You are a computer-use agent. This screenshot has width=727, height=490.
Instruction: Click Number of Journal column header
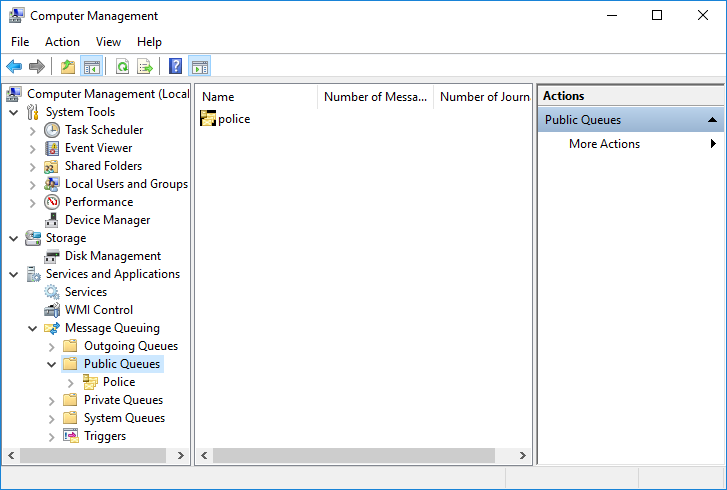point(483,96)
